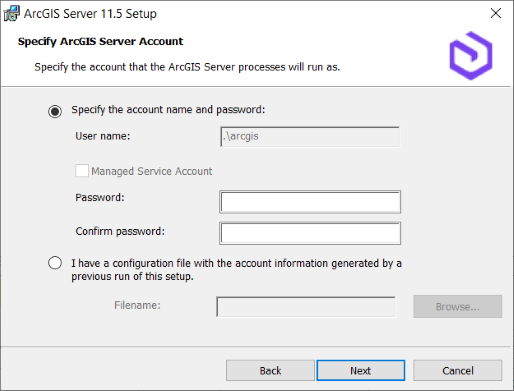Click the ArcGIS Server installer icon in title bar
Image resolution: width=514 pixels, height=391 pixels.
coord(12,13)
